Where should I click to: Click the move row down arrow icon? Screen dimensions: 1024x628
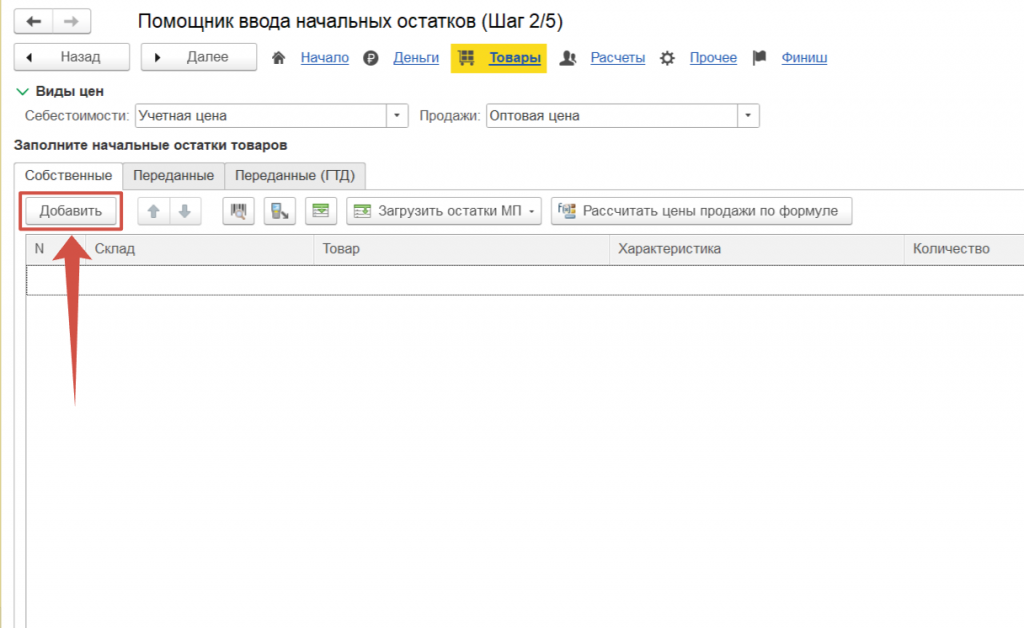coord(184,211)
